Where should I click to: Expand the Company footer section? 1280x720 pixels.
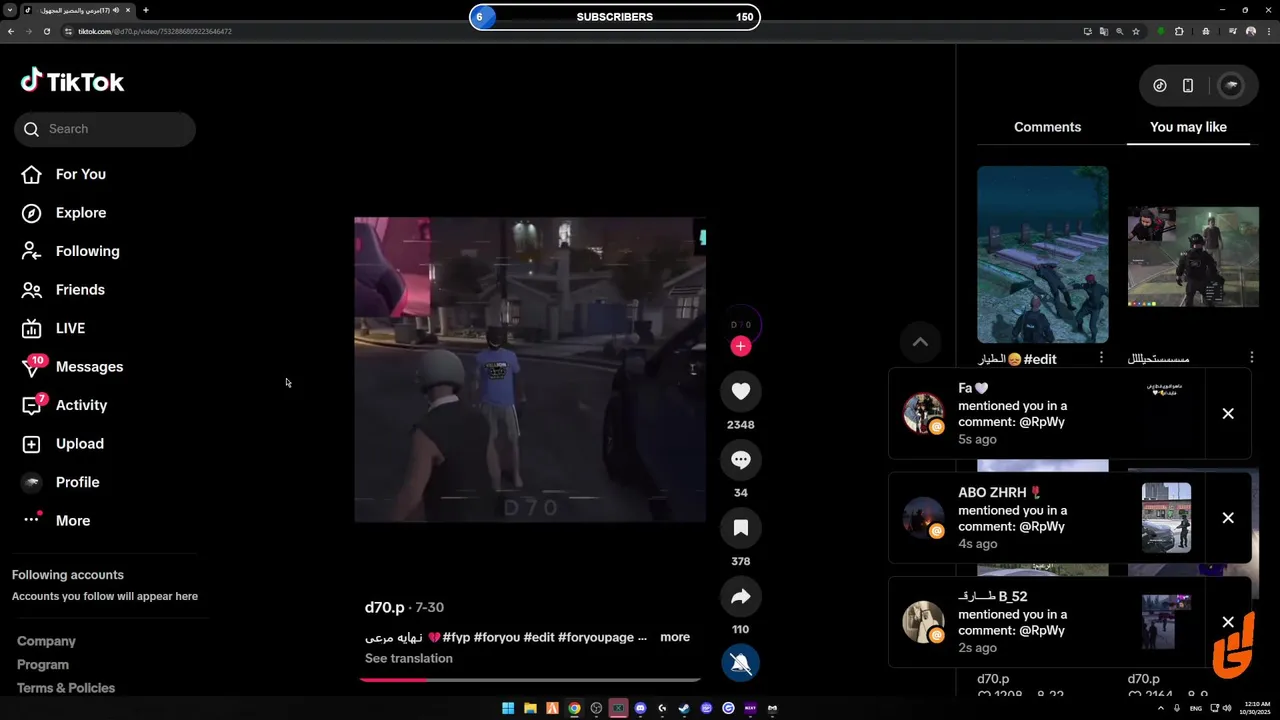point(46,641)
